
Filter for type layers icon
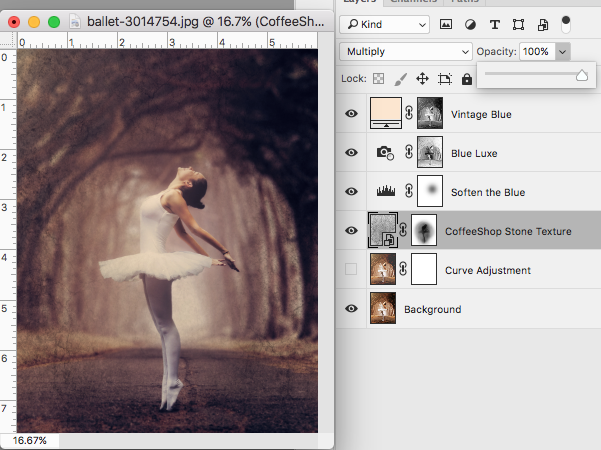(494, 25)
